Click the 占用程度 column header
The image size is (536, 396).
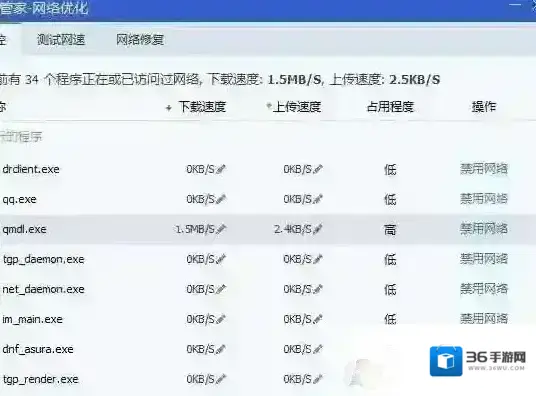390,107
